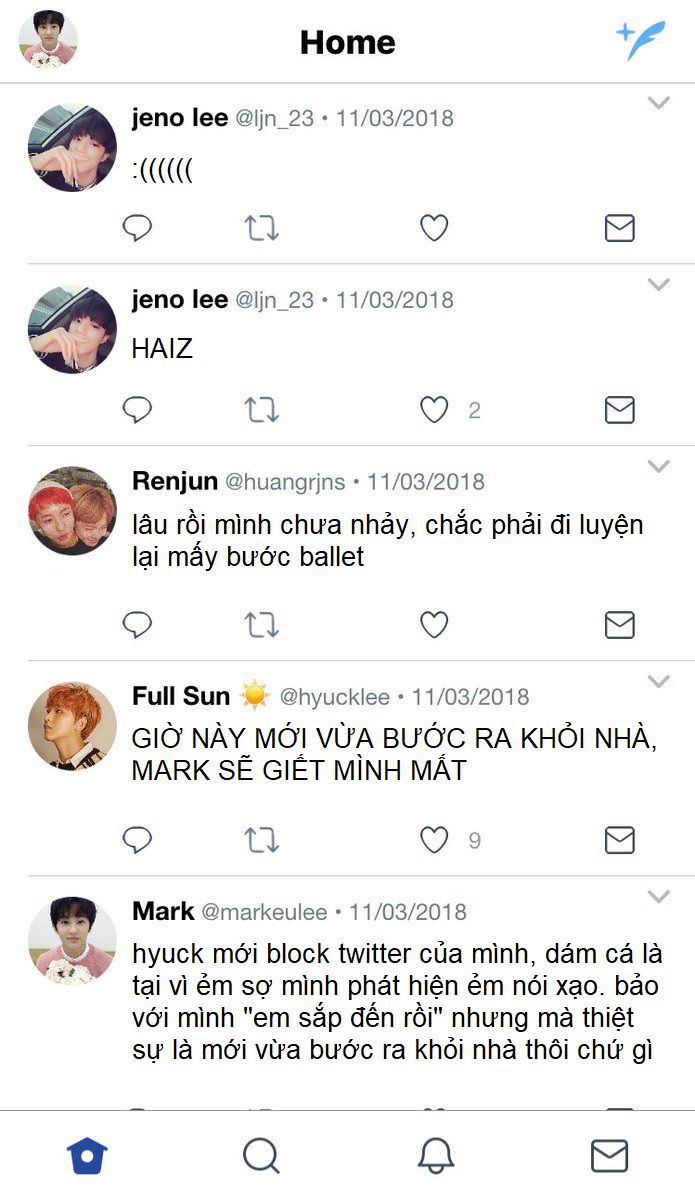Open own profile picture in the header

click(x=48, y=40)
